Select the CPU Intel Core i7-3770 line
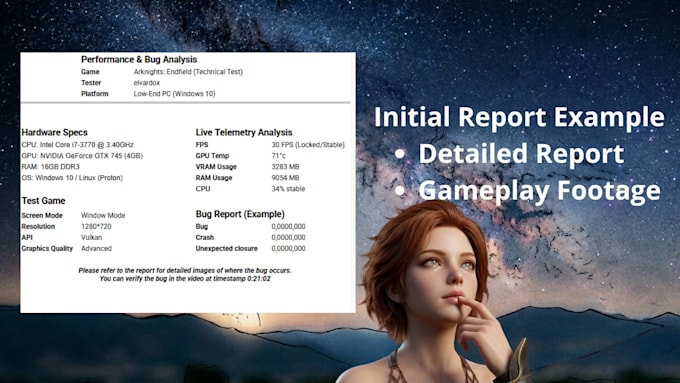680x383 pixels. (x=78, y=144)
